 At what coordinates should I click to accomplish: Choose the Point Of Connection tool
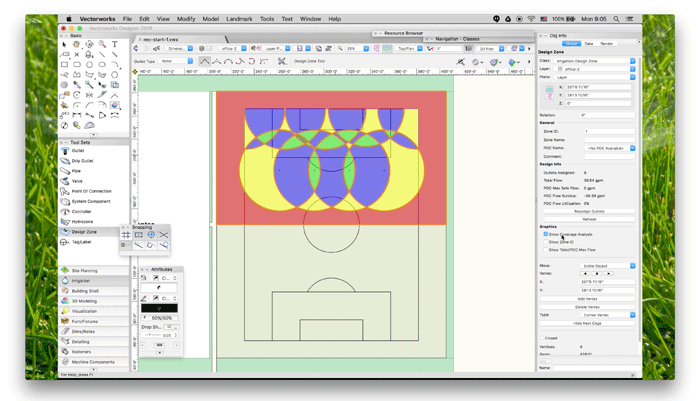(x=91, y=191)
